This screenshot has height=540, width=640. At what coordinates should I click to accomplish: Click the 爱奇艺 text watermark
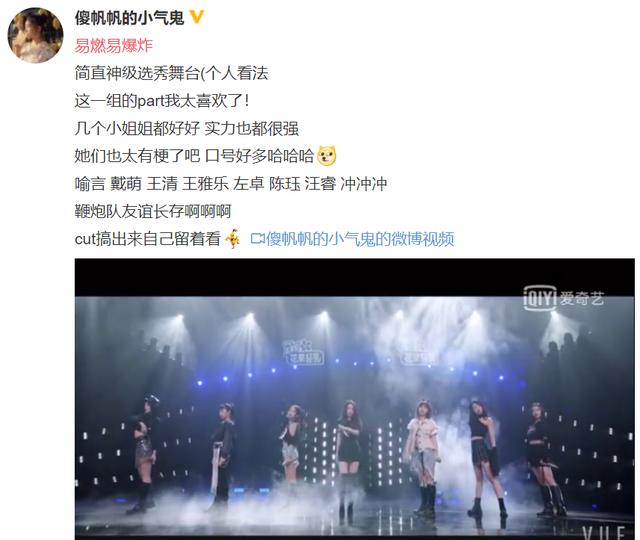582,299
